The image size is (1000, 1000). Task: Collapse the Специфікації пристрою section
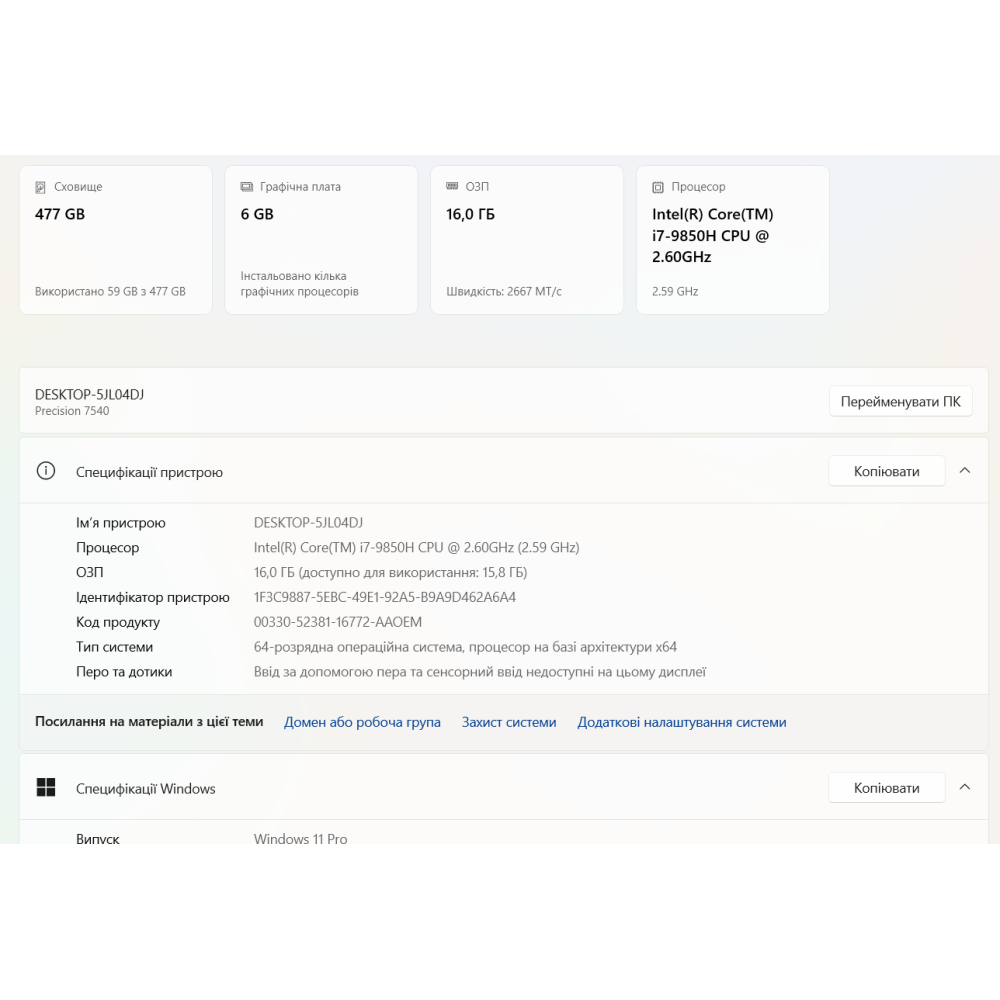tap(964, 470)
